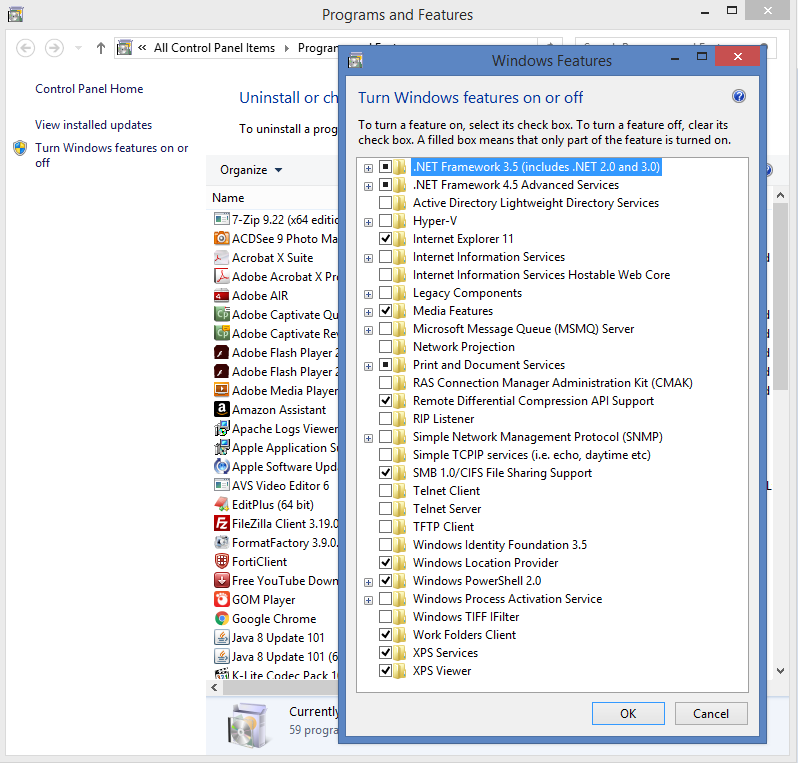Viewport: 798px width, 763px height.
Task: Click the shield icon beside Turn Windows features
Action: [x=20, y=148]
